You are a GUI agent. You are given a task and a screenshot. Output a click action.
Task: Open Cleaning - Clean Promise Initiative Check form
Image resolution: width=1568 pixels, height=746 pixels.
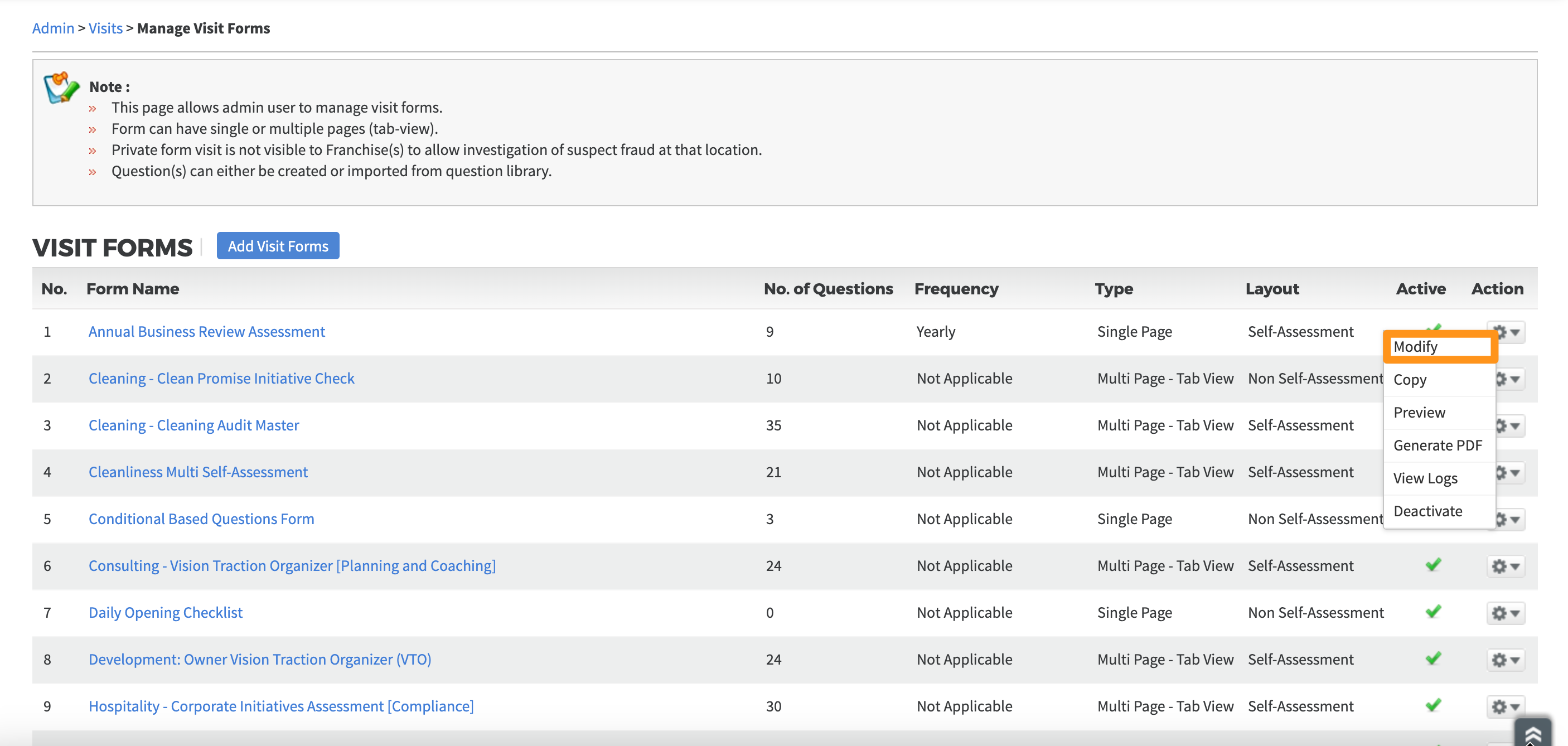click(221, 379)
